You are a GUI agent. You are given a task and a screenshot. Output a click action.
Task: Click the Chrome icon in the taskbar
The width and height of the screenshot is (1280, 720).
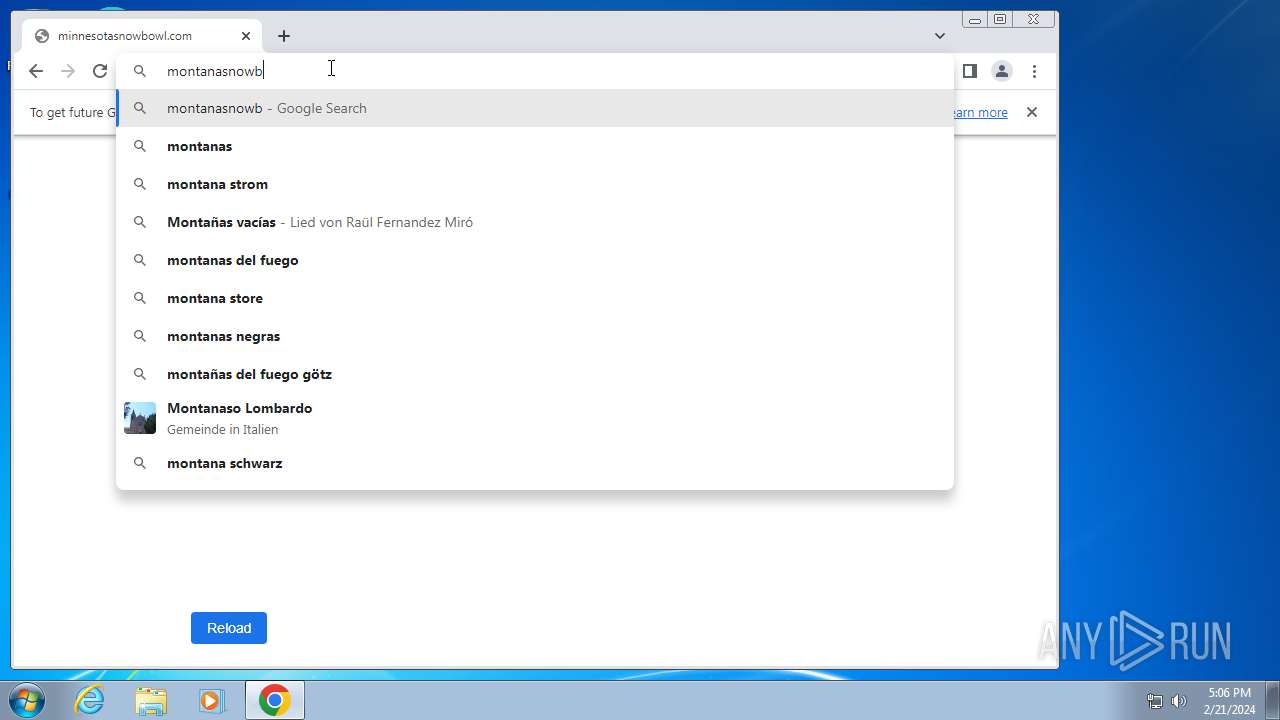275,701
